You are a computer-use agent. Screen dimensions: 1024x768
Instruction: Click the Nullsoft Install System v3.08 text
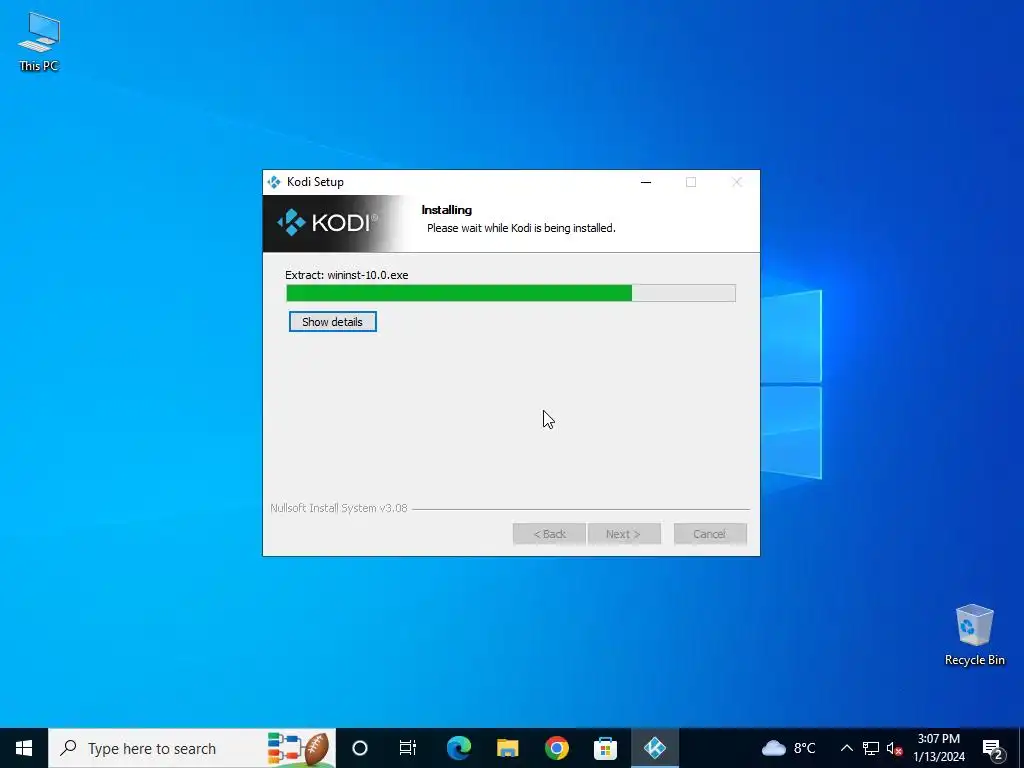tap(339, 508)
